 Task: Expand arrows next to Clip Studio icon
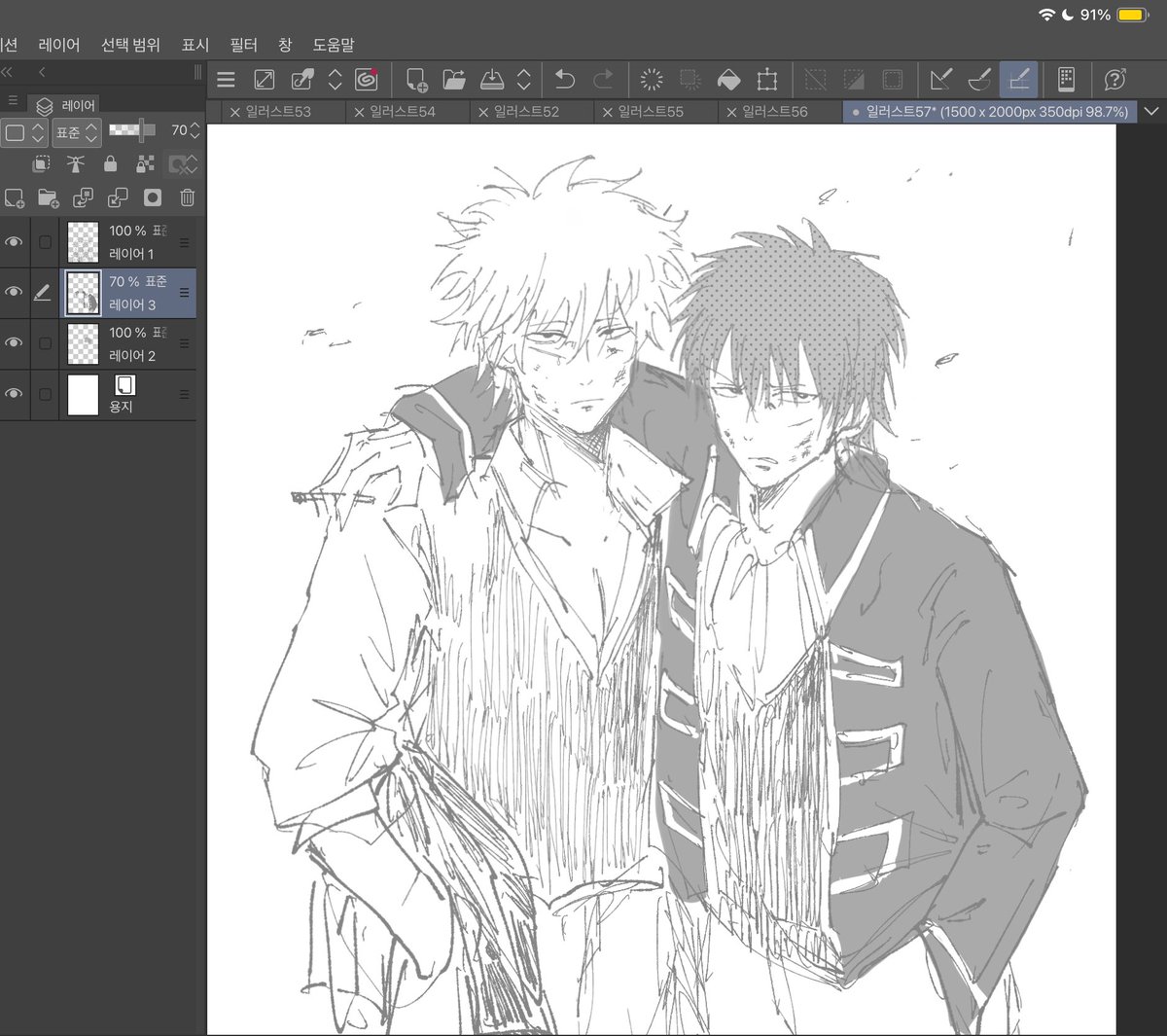(335, 80)
